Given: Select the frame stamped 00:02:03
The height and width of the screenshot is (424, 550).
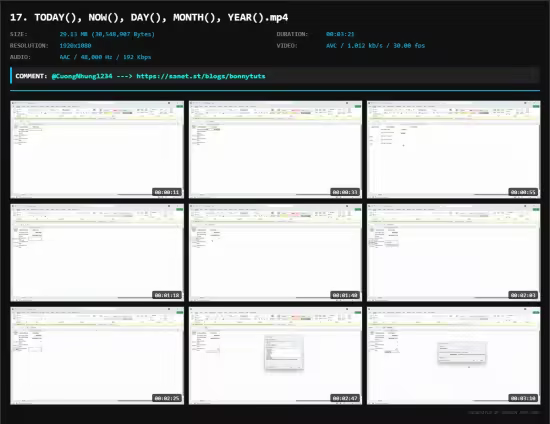Looking at the screenshot, I should (454, 253).
